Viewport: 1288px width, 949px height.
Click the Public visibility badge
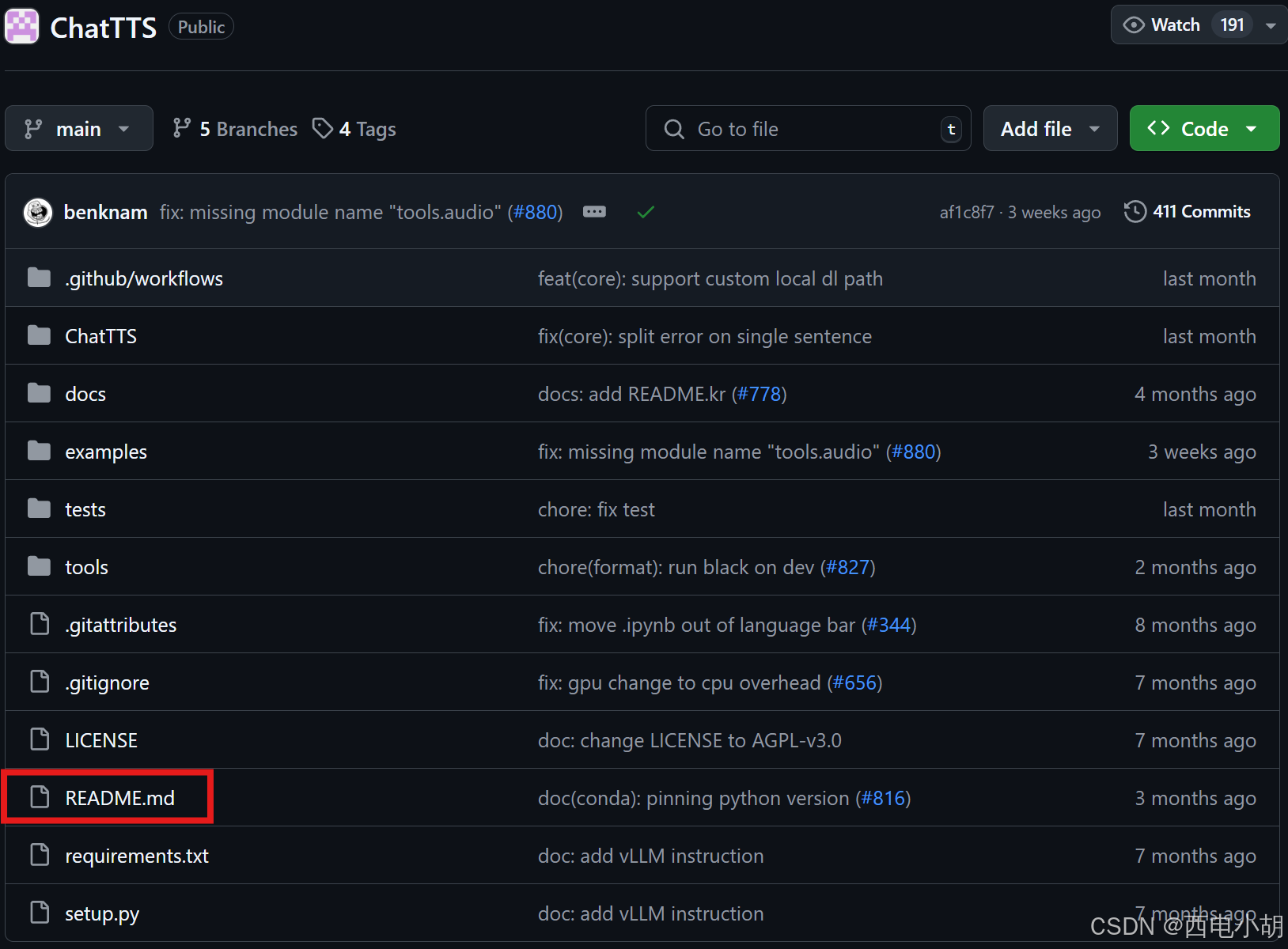tap(201, 27)
